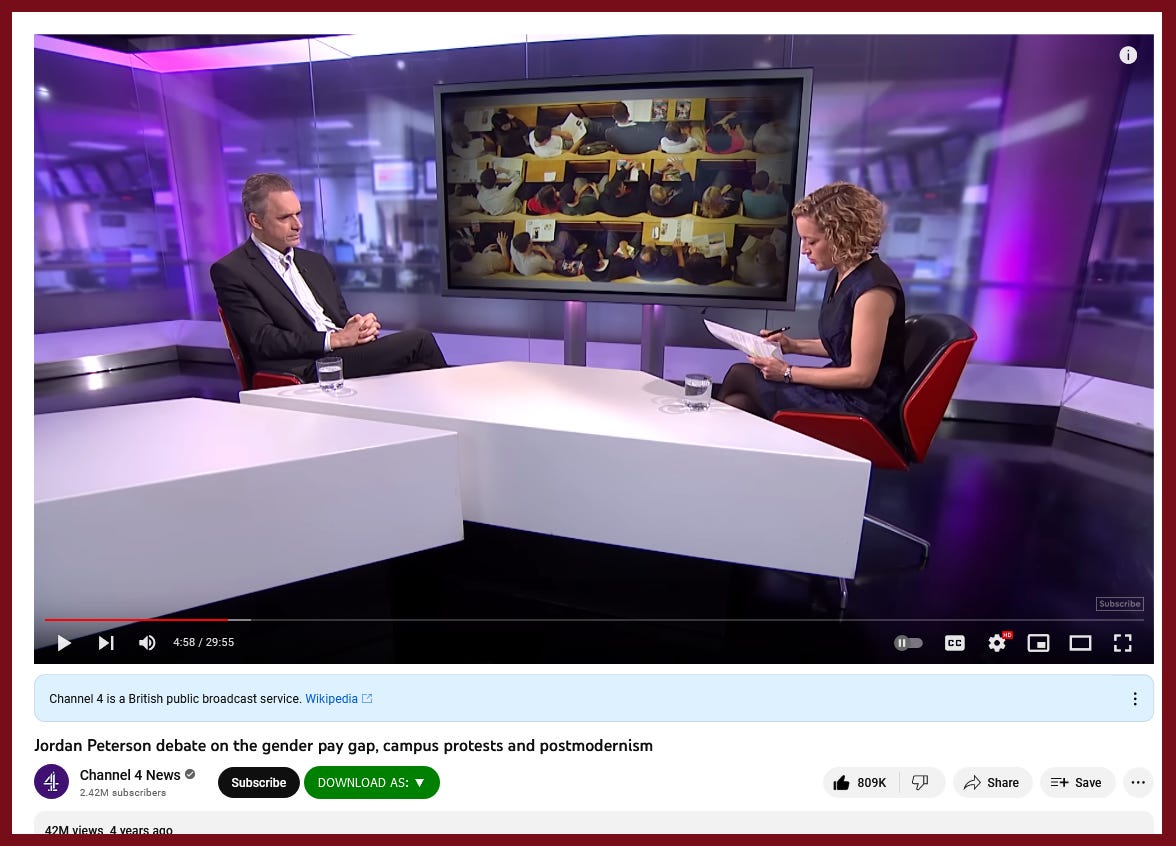The height and width of the screenshot is (846, 1176).
Task: Share the video
Action: click(x=992, y=782)
